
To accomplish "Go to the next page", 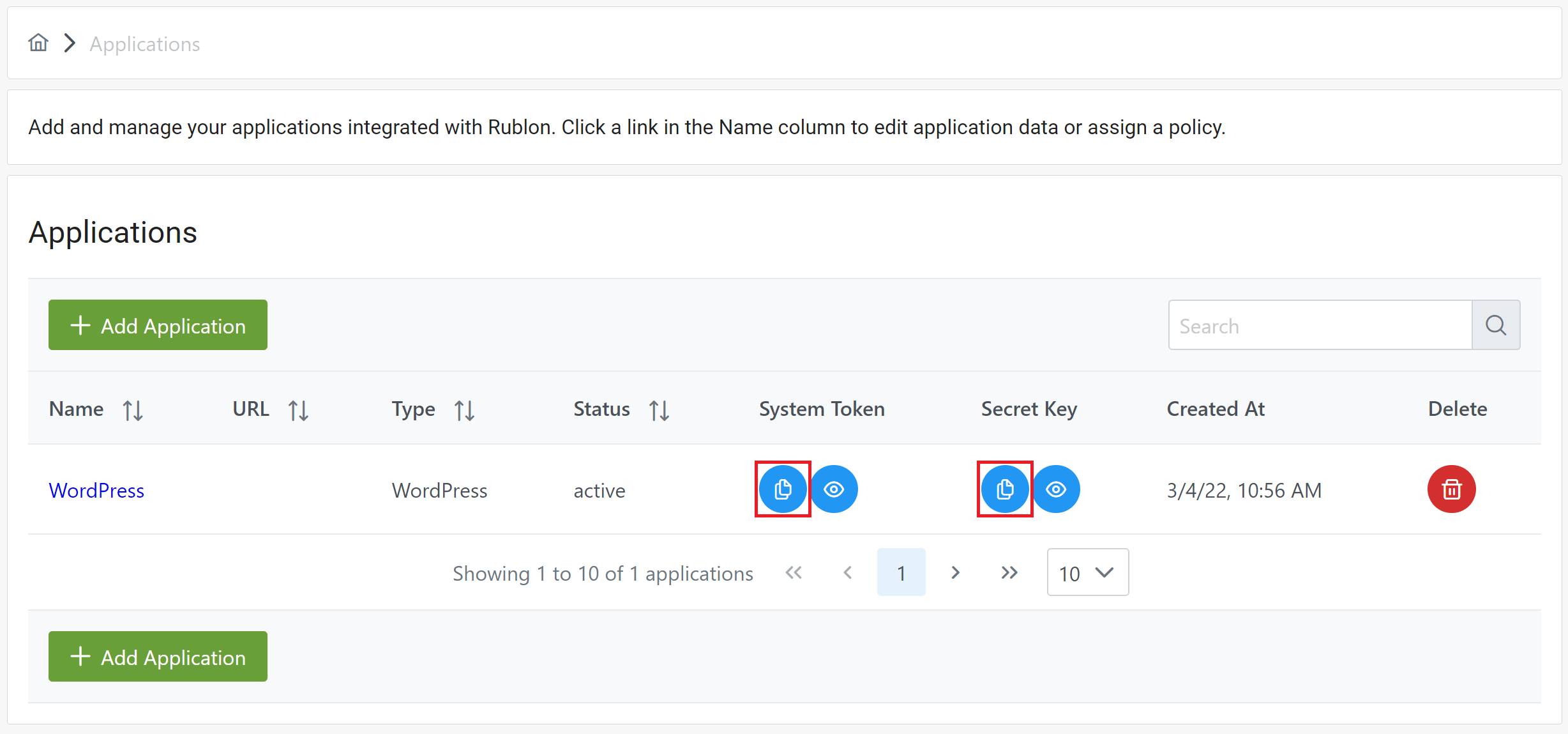I will click(955, 572).
